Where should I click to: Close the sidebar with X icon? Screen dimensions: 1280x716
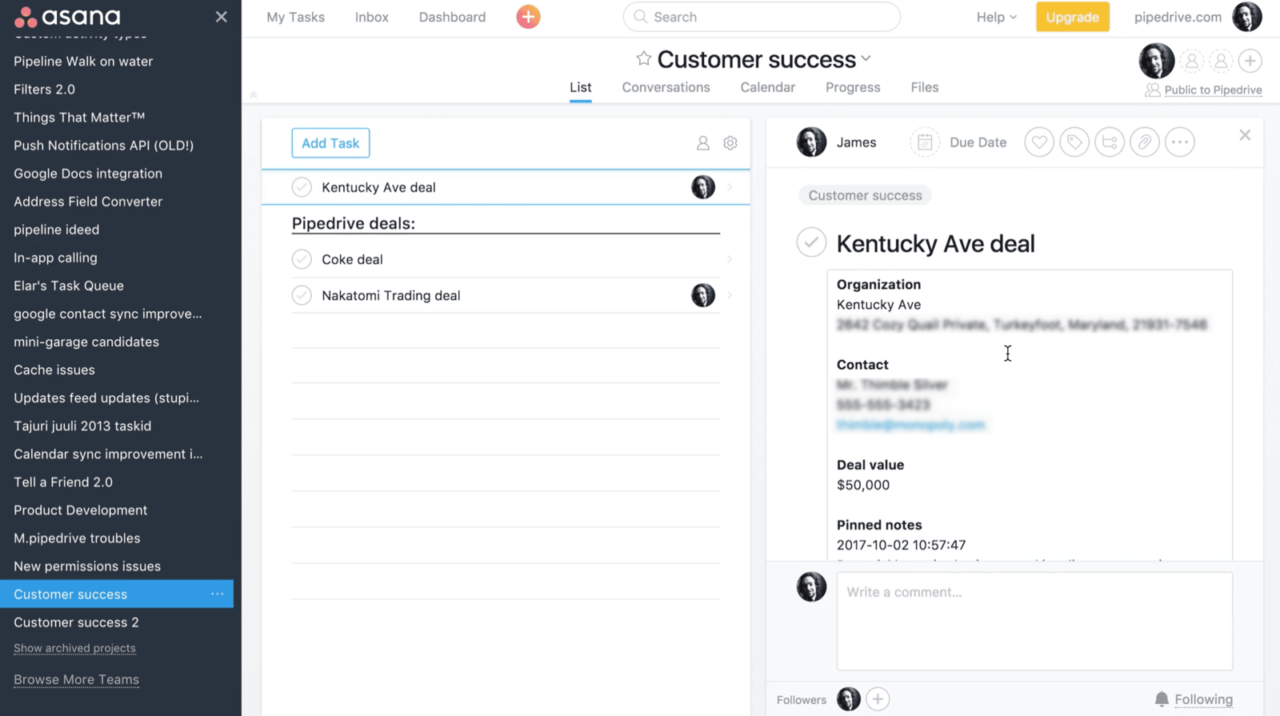coord(221,17)
